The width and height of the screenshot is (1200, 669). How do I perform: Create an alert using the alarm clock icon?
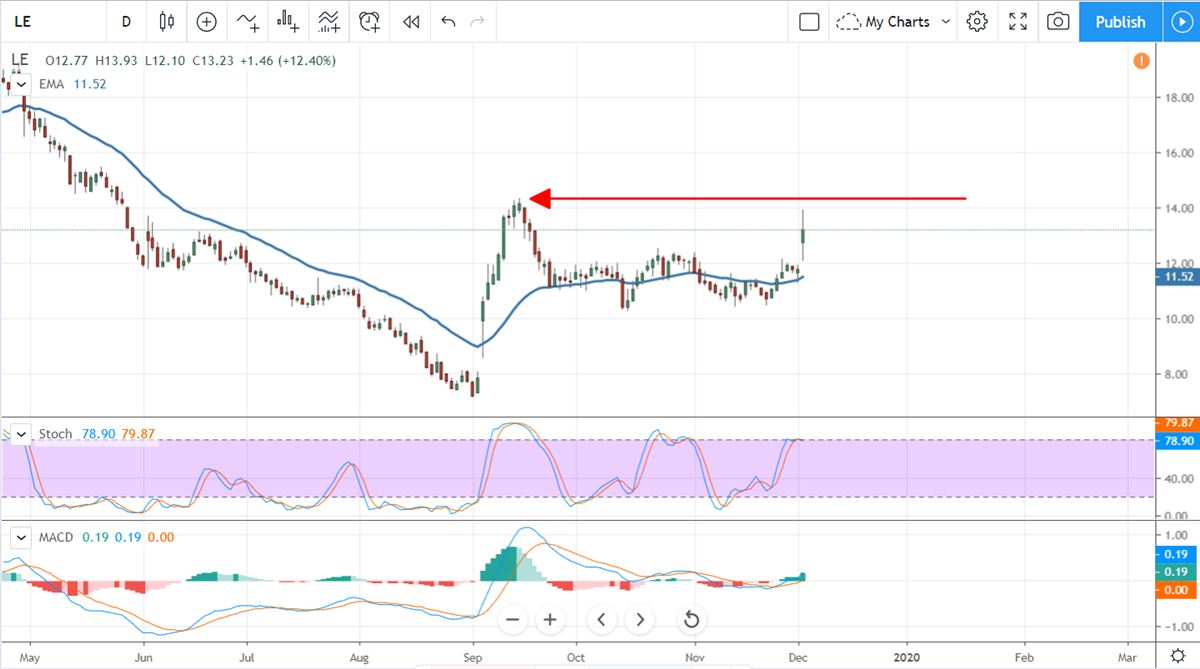369,21
